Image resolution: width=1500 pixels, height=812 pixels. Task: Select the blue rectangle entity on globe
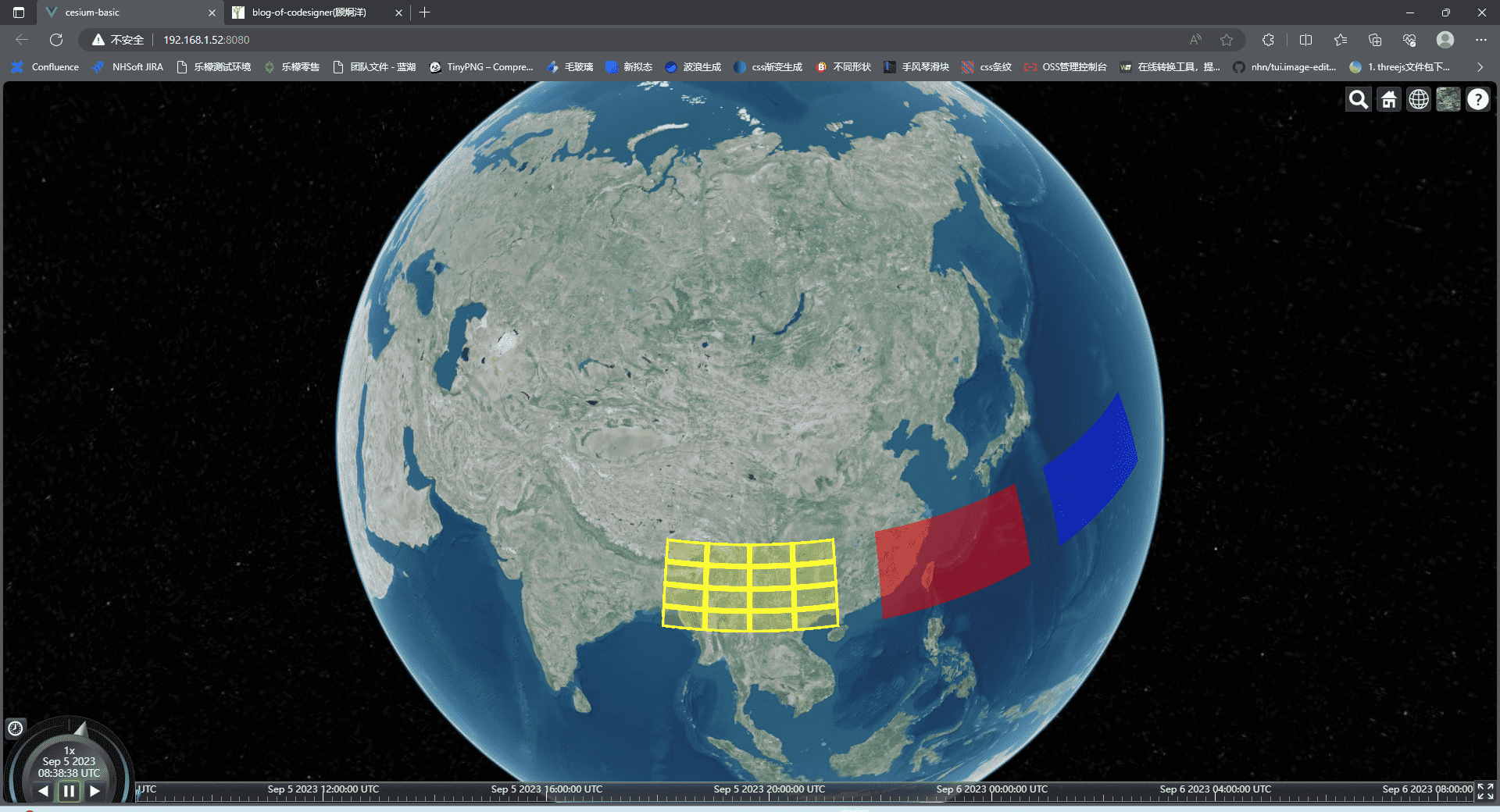click(1090, 471)
